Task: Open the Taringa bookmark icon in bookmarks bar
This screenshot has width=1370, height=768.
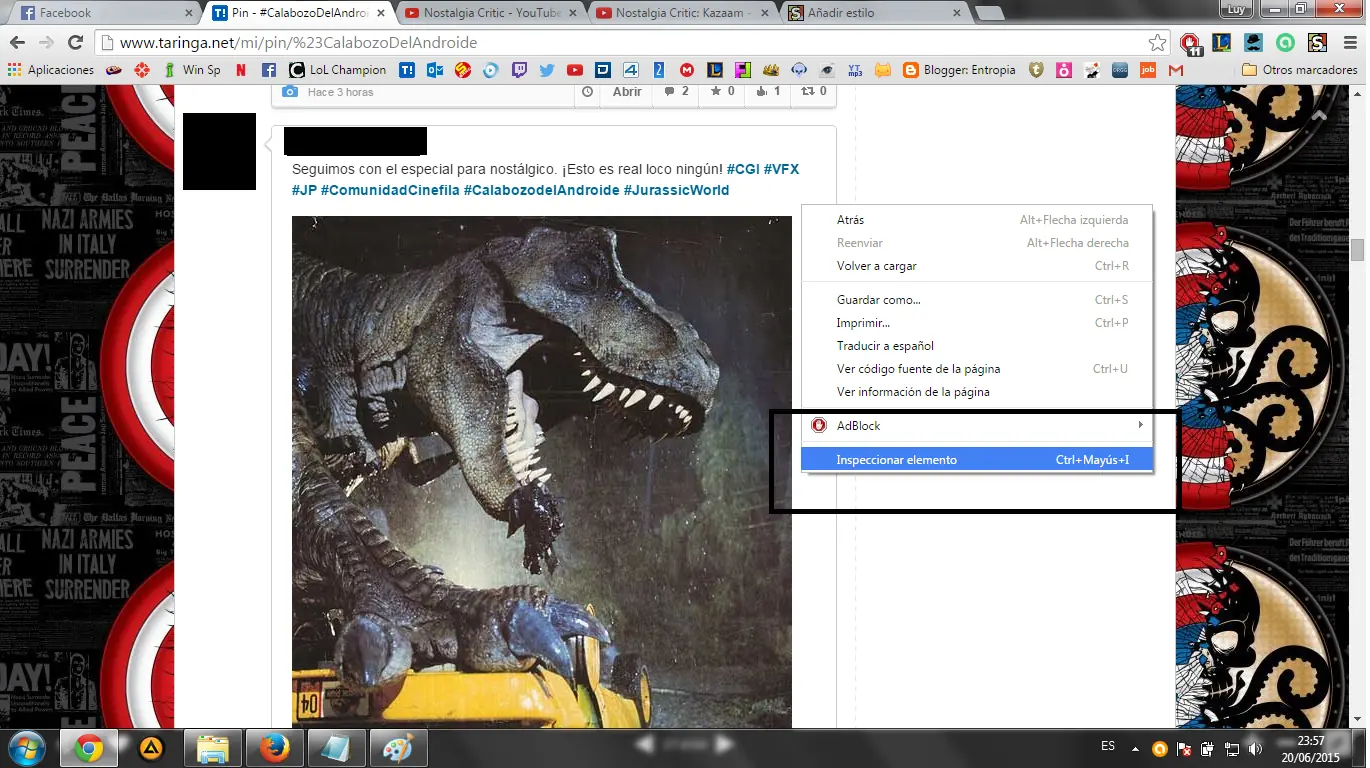Action: tap(407, 70)
